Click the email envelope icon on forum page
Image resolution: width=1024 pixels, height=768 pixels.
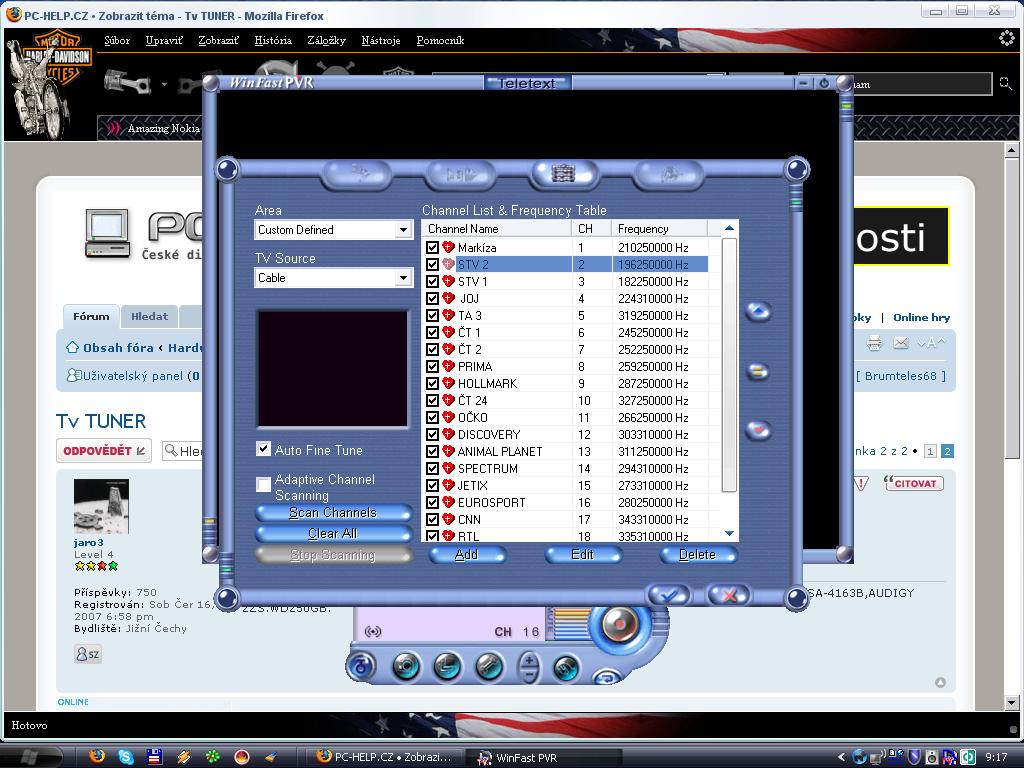pyautogui.click(x=901, y=342)
